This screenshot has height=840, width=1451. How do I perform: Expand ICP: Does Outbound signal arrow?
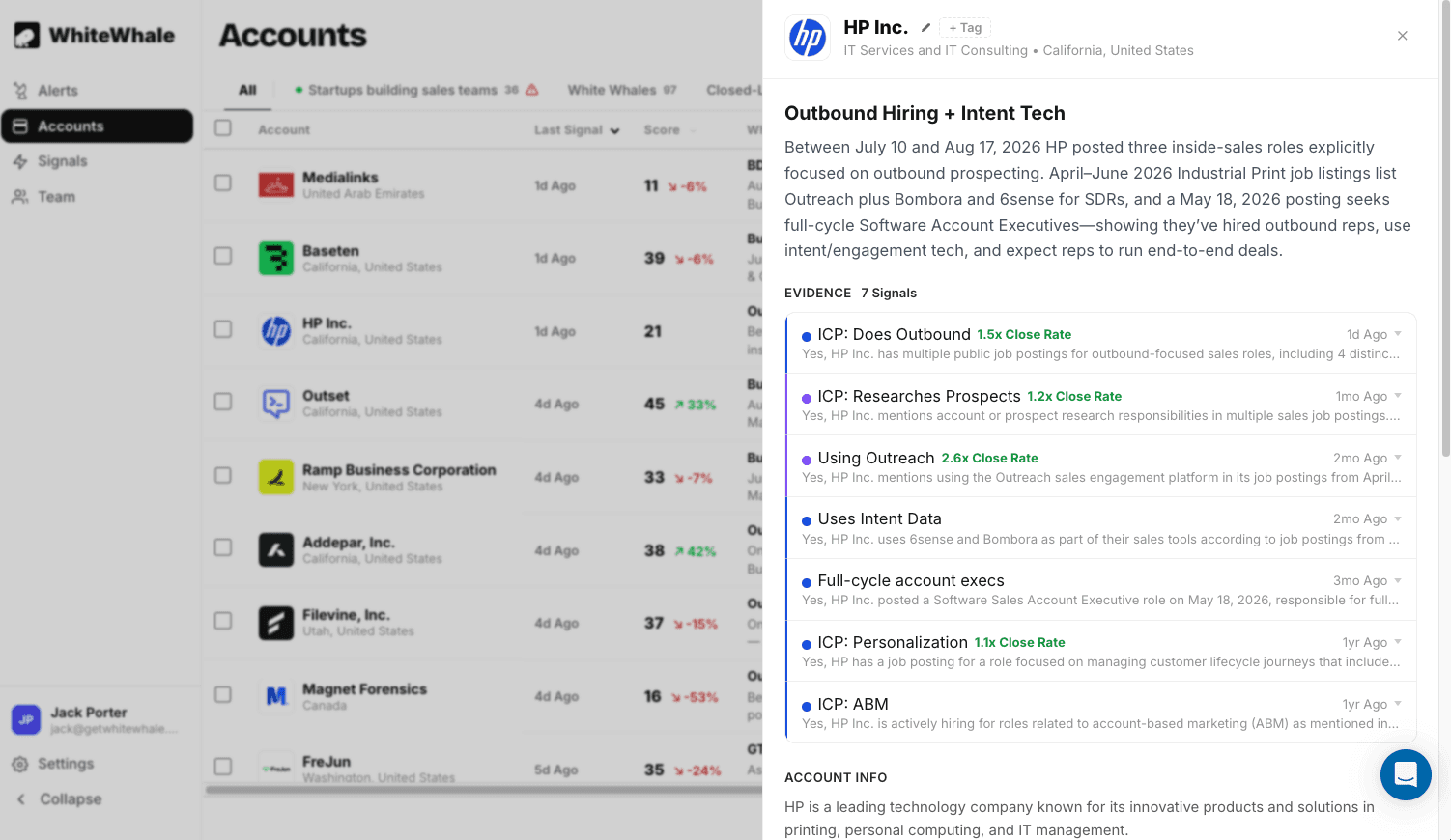[1398, 334]
